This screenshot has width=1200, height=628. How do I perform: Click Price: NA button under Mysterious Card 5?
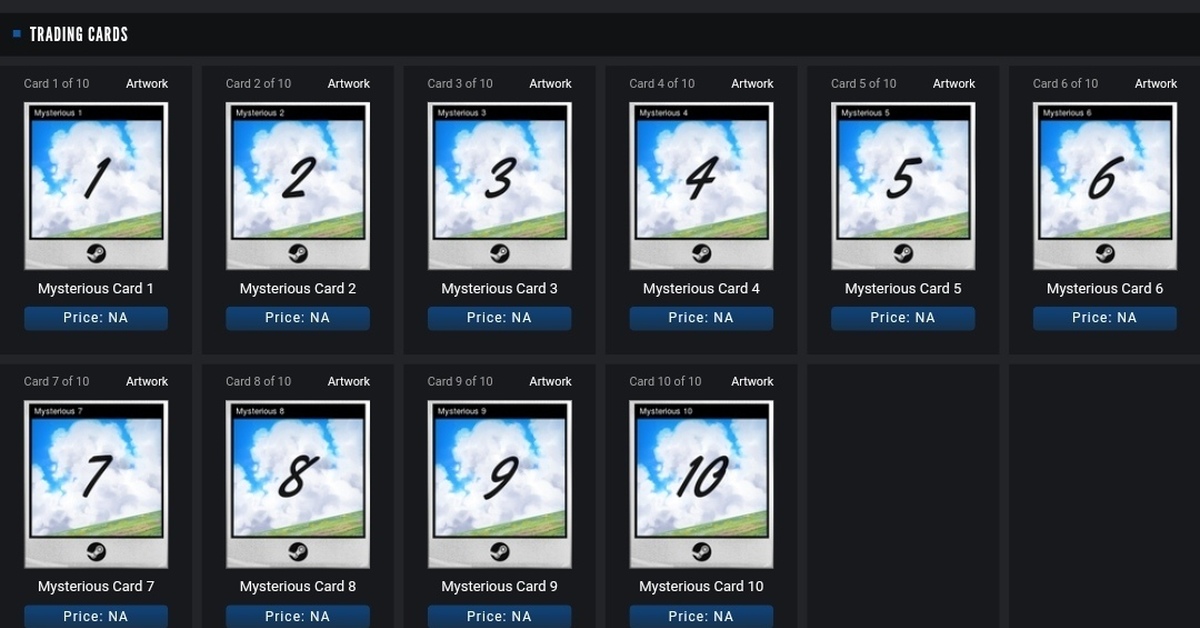pyautogui.click(x=903, y=318)
